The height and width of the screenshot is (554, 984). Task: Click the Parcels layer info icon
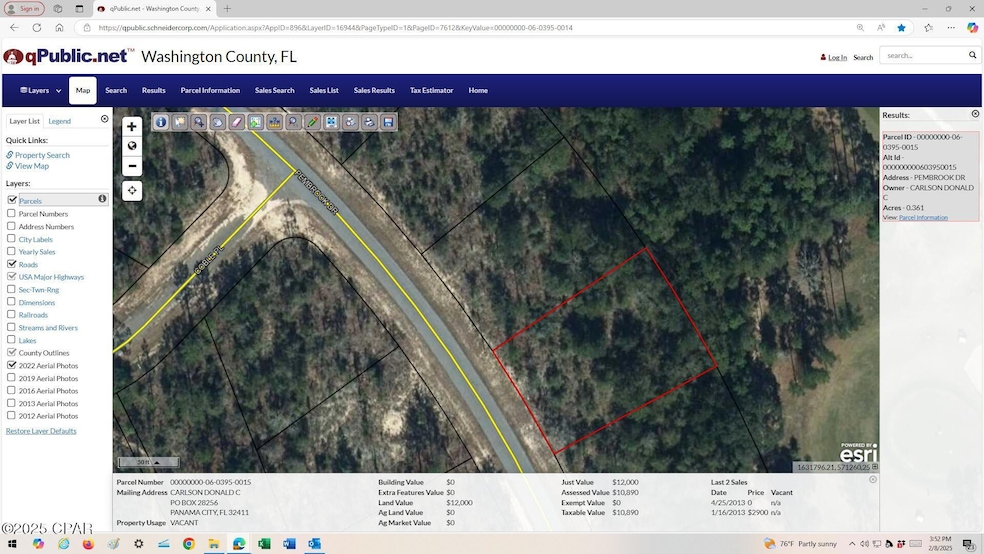[102, 199]
